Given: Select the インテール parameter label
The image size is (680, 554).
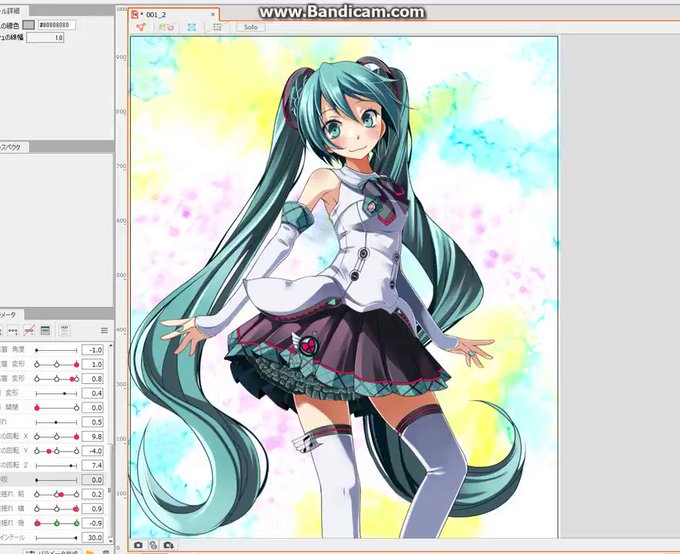Looking at the screenshot, I should (x=13, y=538).
